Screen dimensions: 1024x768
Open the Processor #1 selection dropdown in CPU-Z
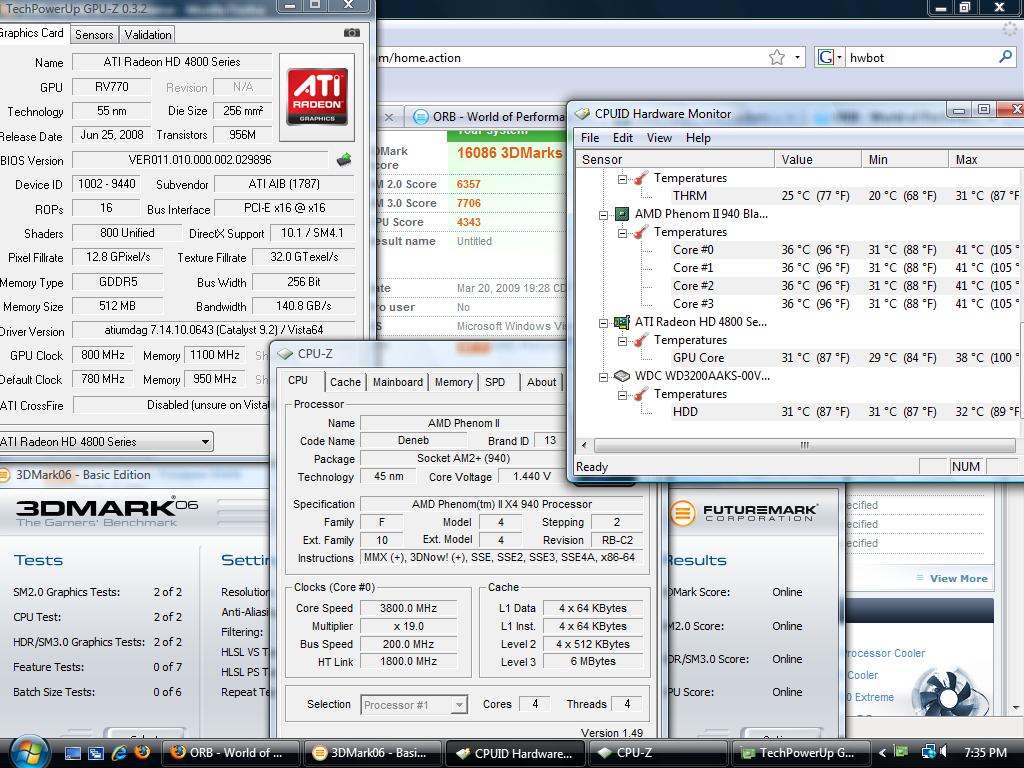coord(459,705)
